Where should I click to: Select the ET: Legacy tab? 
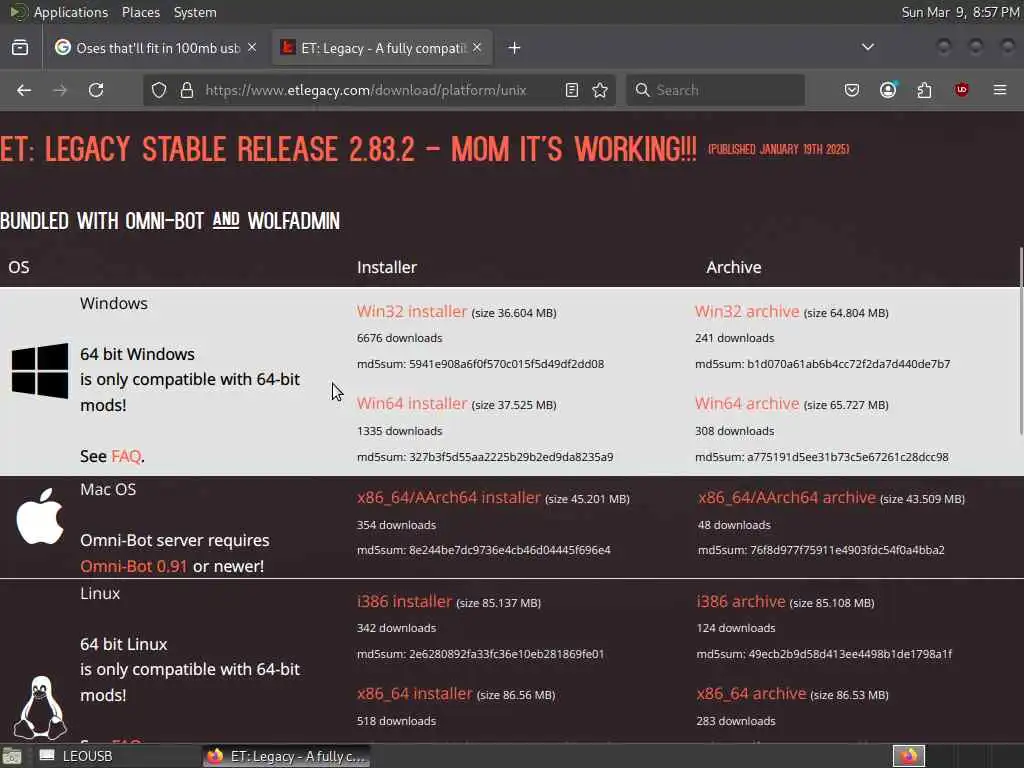(382, 48)
